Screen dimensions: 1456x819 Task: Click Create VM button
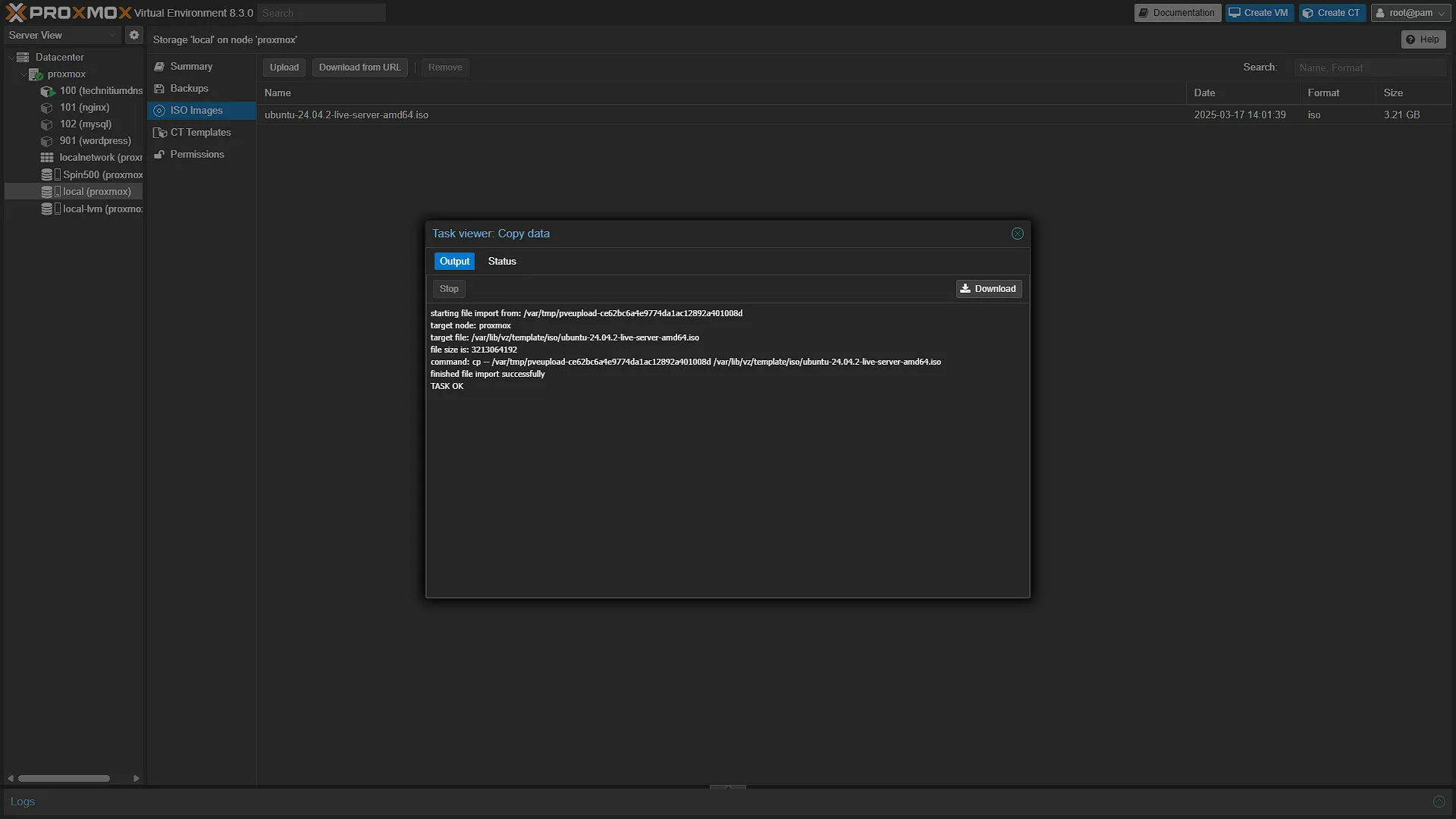[1260, 13]
